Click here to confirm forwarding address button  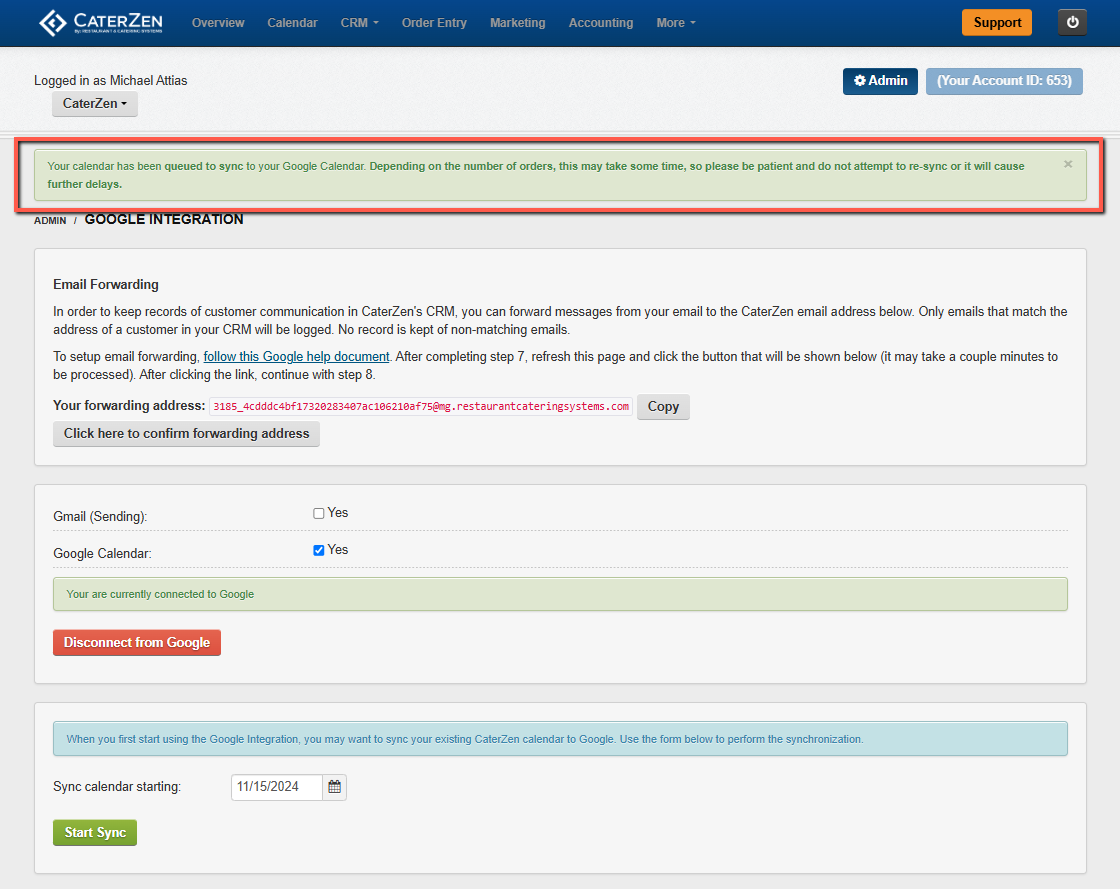tap(186, 433)
